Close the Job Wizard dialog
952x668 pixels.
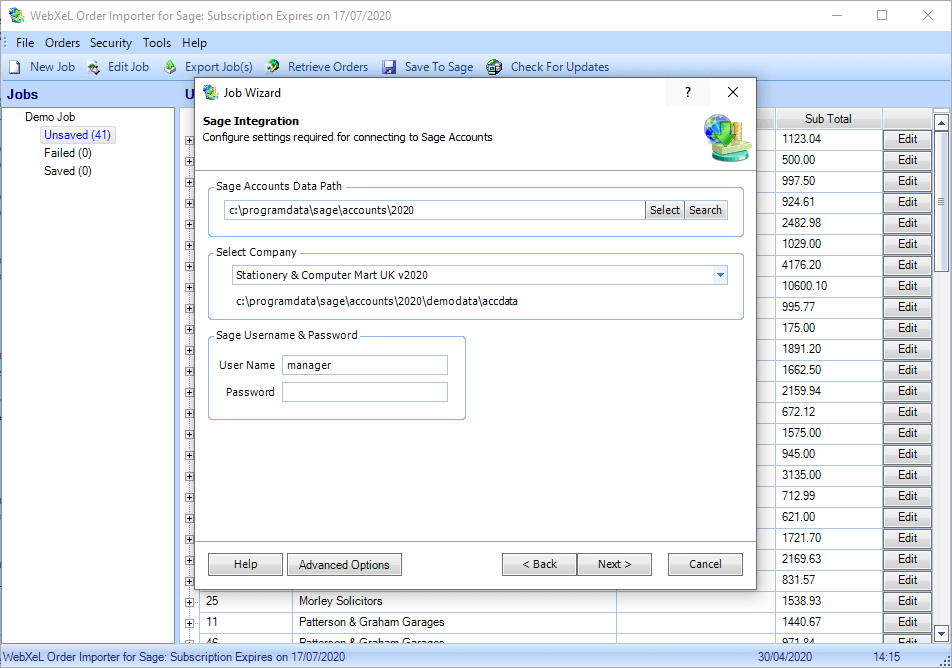[733, 92]
